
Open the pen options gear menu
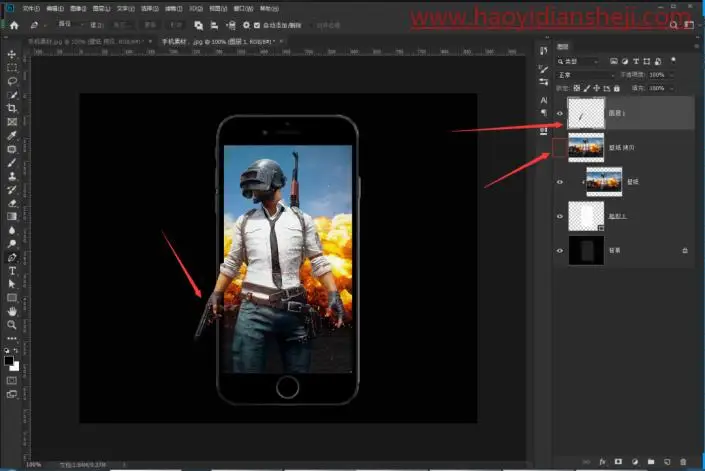pos(246,25)
